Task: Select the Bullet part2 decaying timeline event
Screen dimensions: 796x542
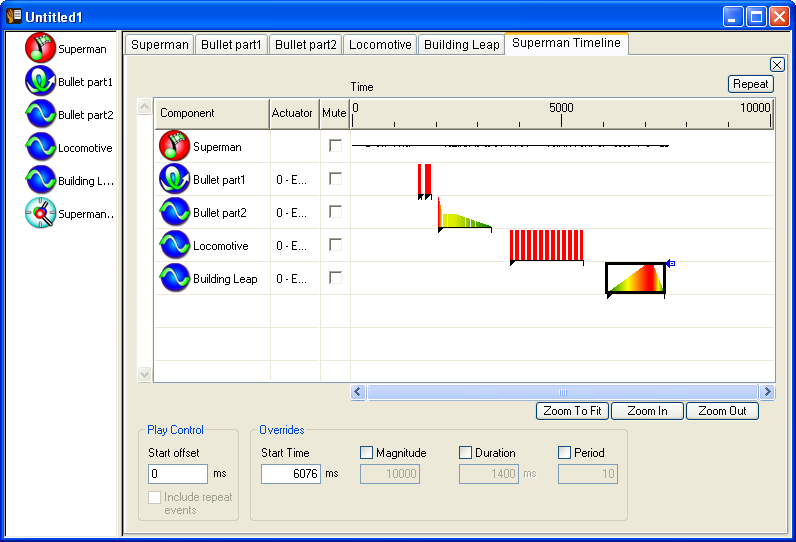Action: 465,215
